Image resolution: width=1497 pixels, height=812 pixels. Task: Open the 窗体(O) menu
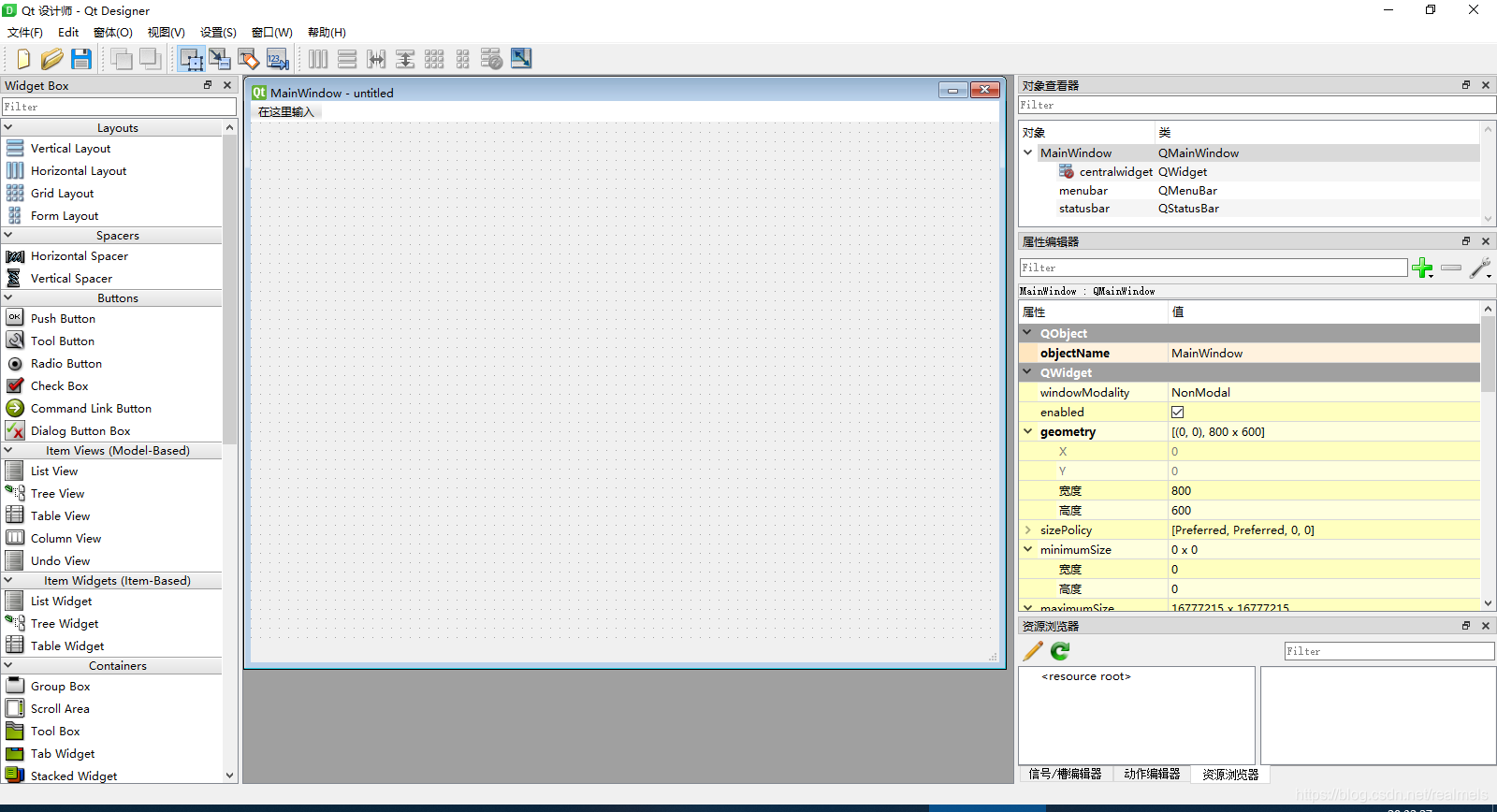point(113,33)
